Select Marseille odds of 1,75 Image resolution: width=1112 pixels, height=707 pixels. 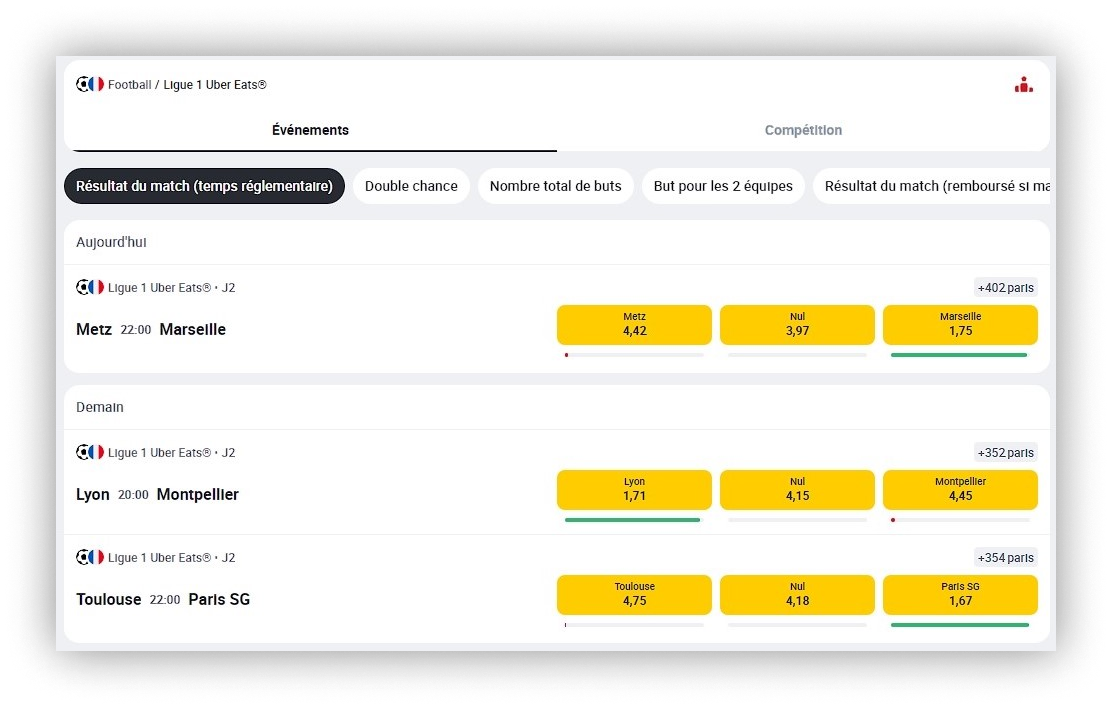click(x=960, y=324)
